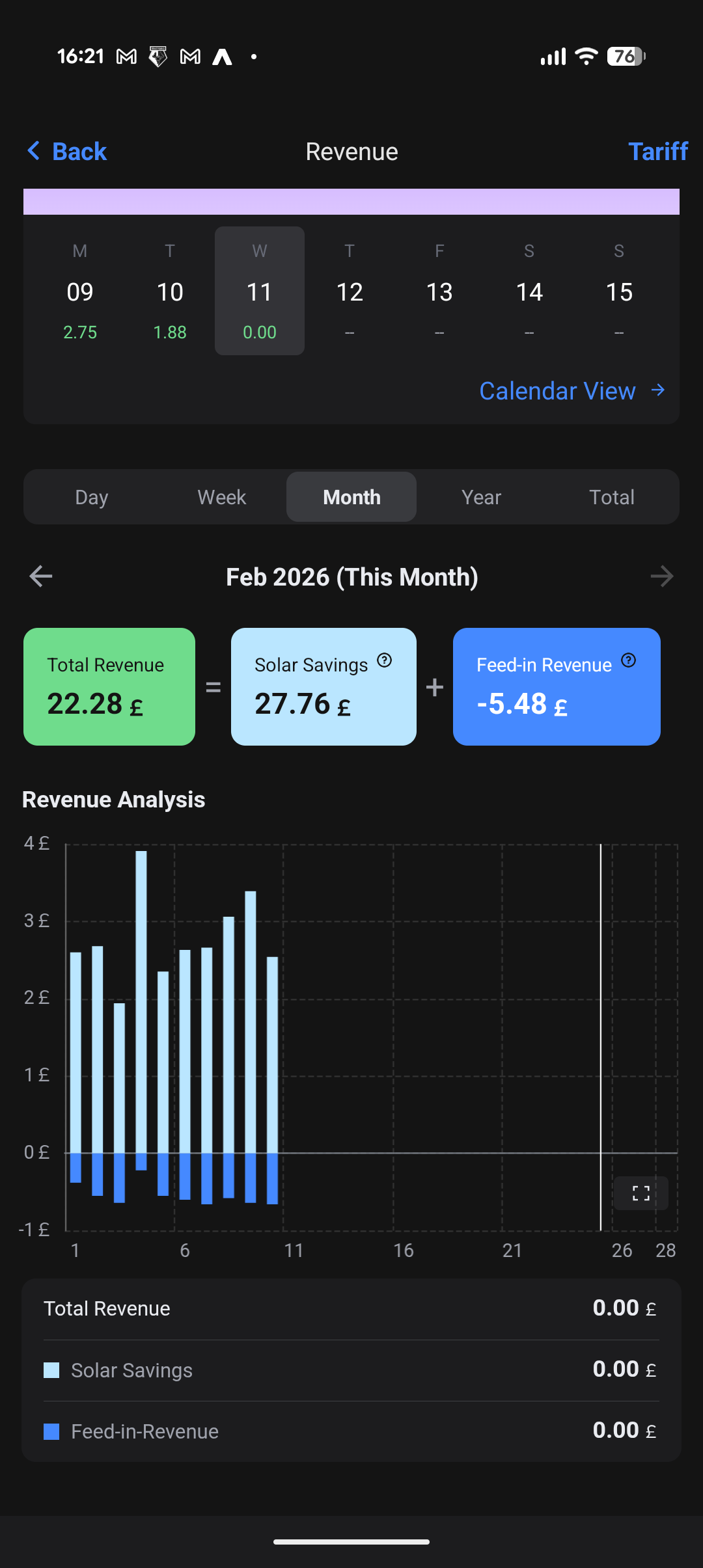This screenshot has width=703, height=1568.
Task: Tap the Calendar View arrow icon
Action: [x=658, y=390]
